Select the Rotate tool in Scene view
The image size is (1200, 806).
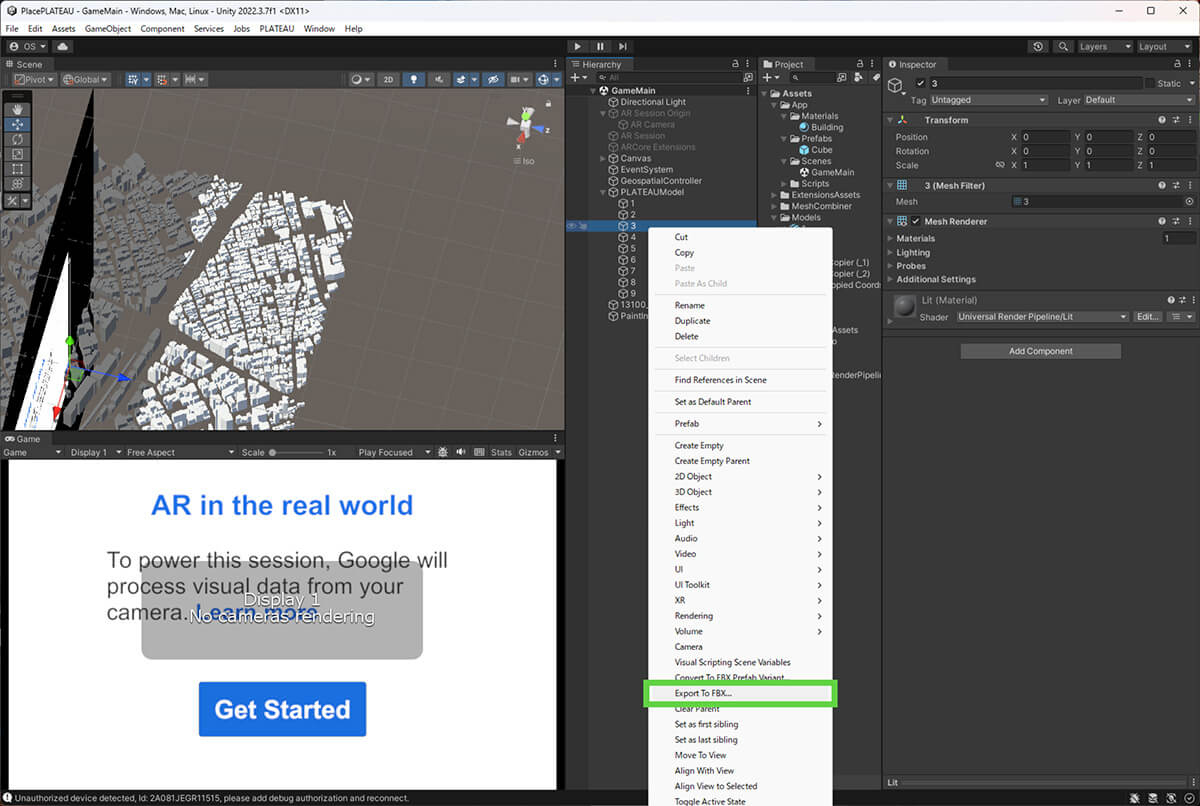17,139
